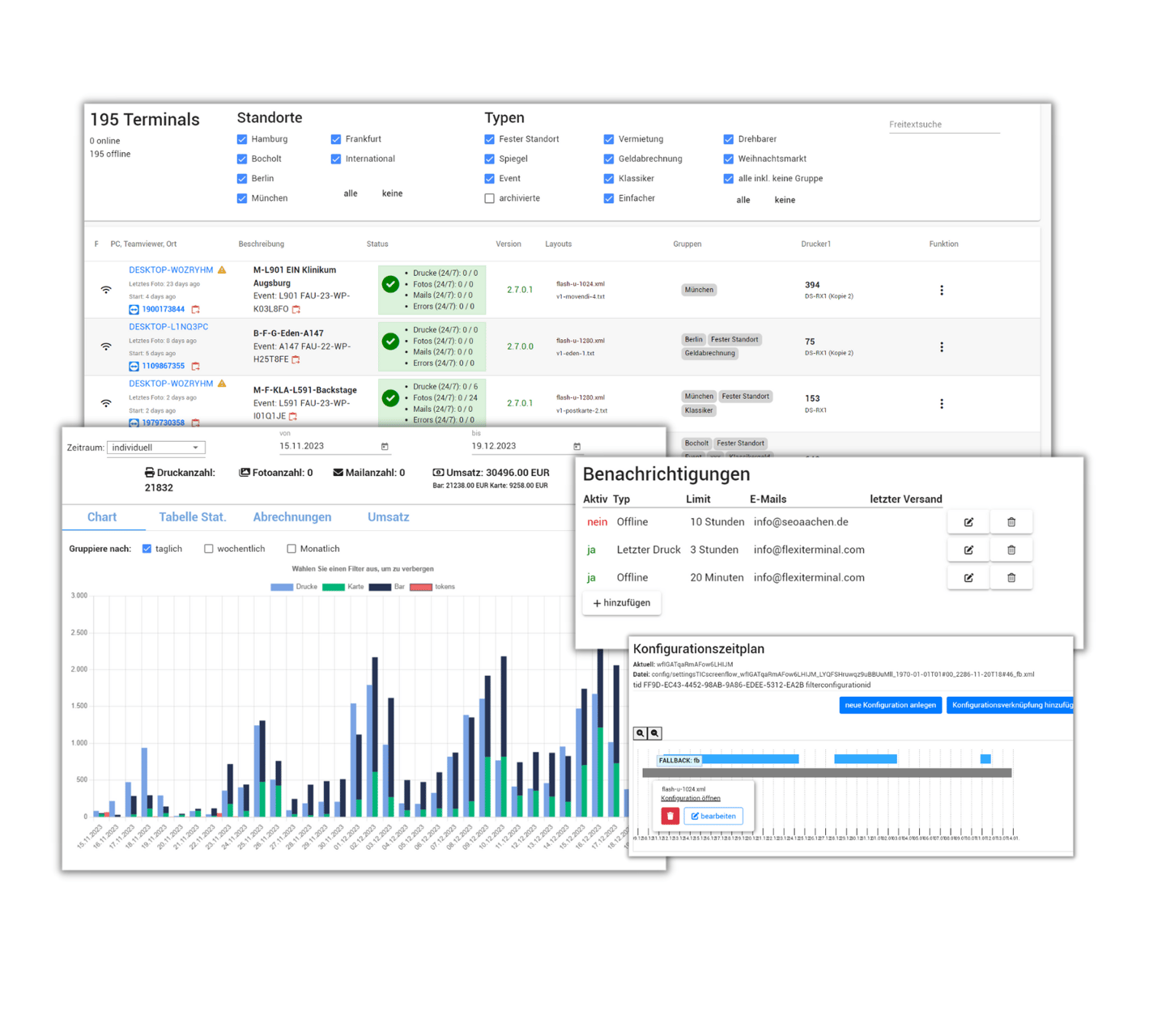Click the 'bearbeiten' button in the config popup
The width and height of the screenshot is (1166, 1036).
click(x=713, y=816)
